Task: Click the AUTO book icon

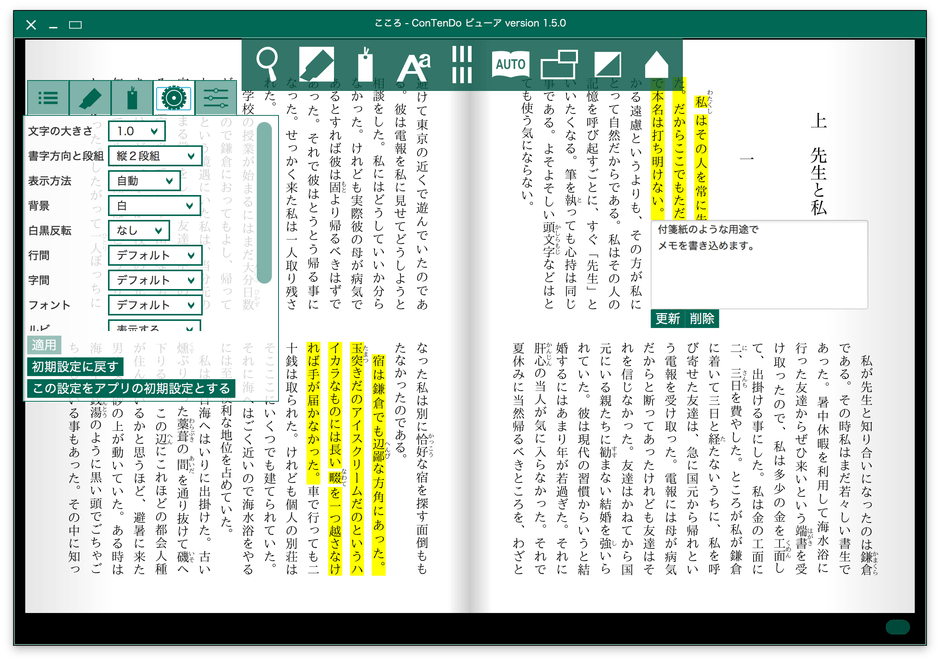Action: (x=510, y=64)
